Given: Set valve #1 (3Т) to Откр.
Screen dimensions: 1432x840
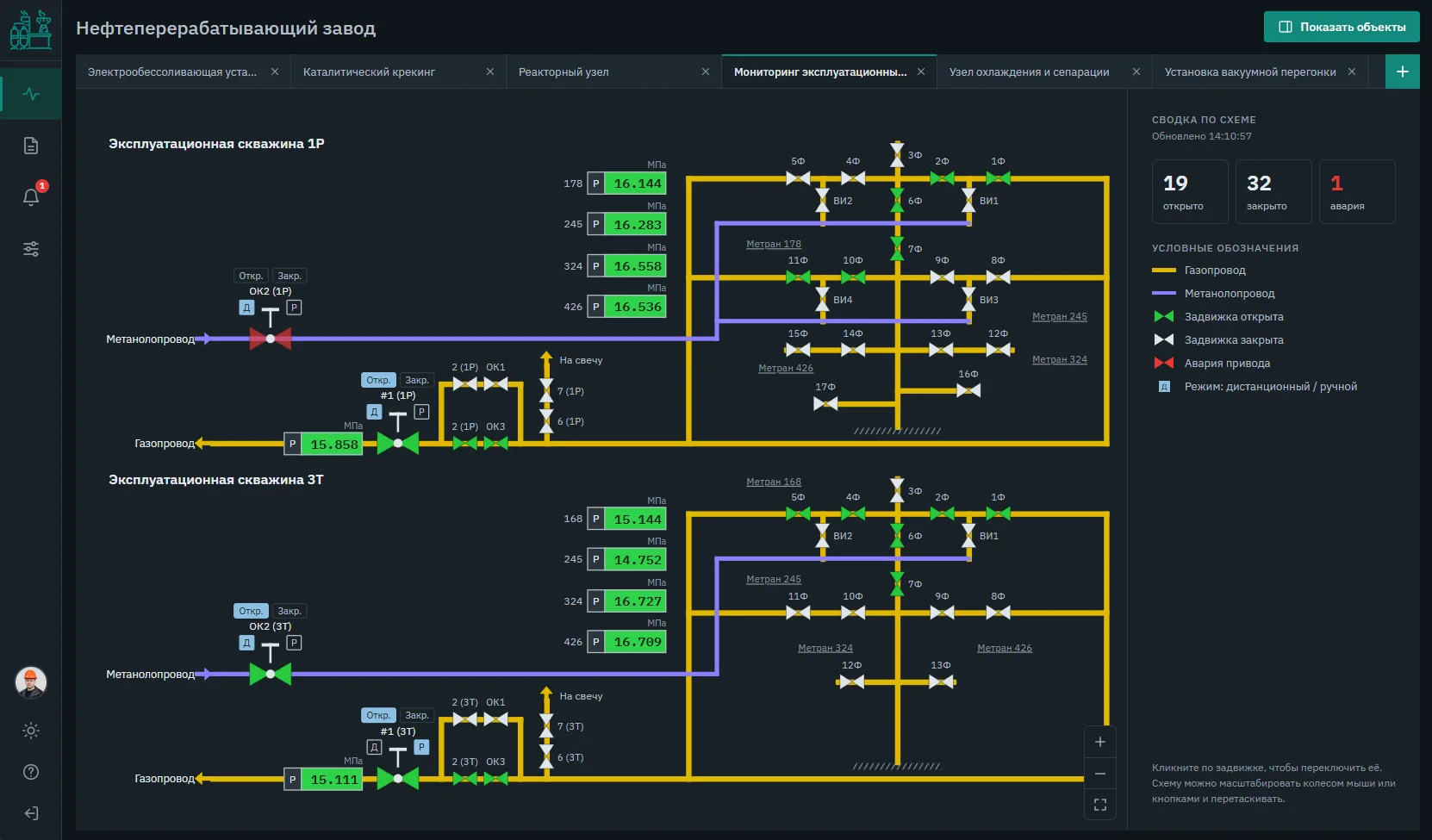Looking at the screenshot, I should [x=378, y=715].
